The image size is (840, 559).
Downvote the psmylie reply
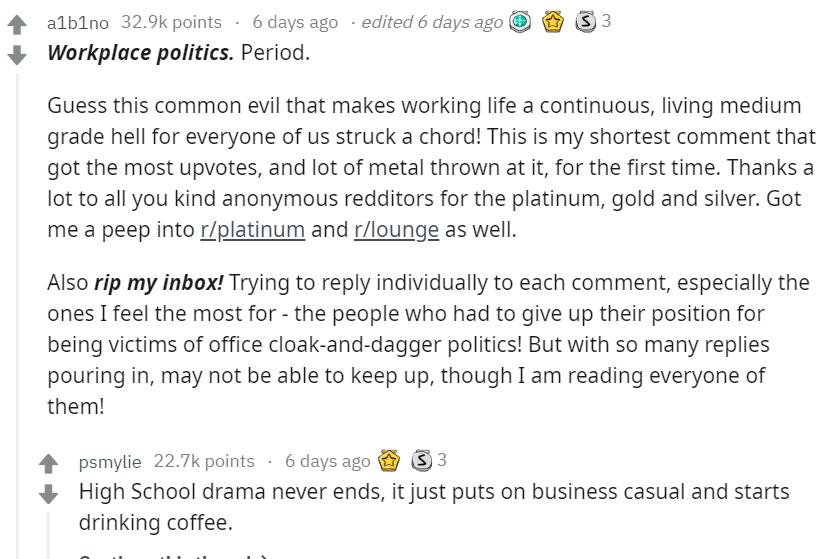coord(49,494)
